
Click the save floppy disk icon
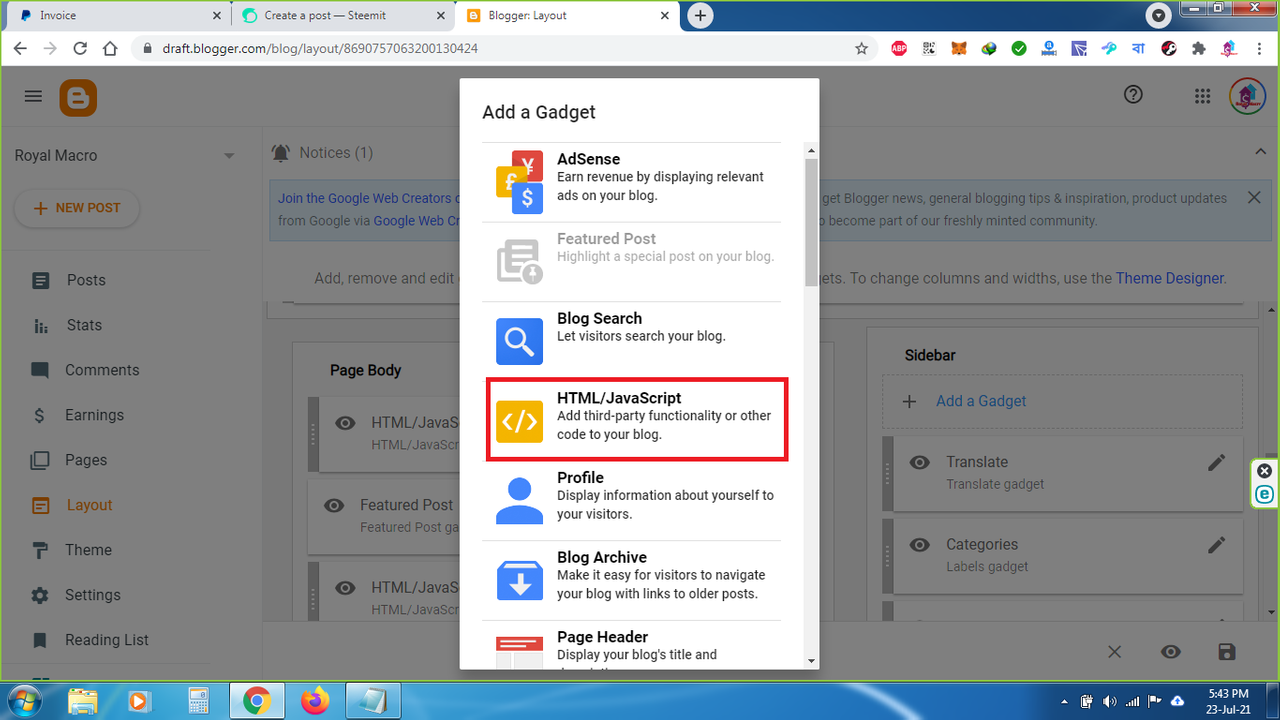1227,652
